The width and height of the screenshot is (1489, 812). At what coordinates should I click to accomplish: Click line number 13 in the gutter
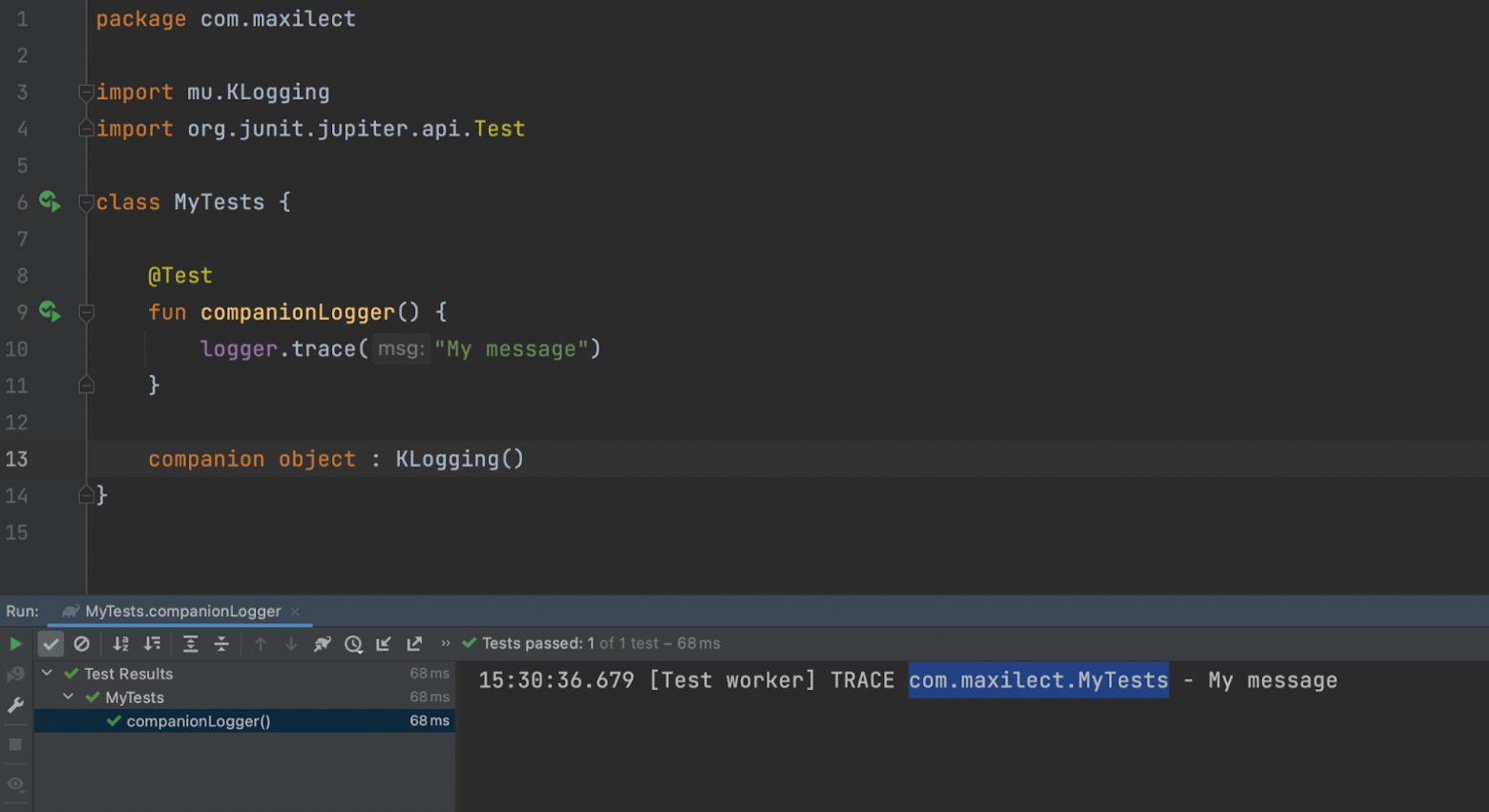tap(17, 459)
